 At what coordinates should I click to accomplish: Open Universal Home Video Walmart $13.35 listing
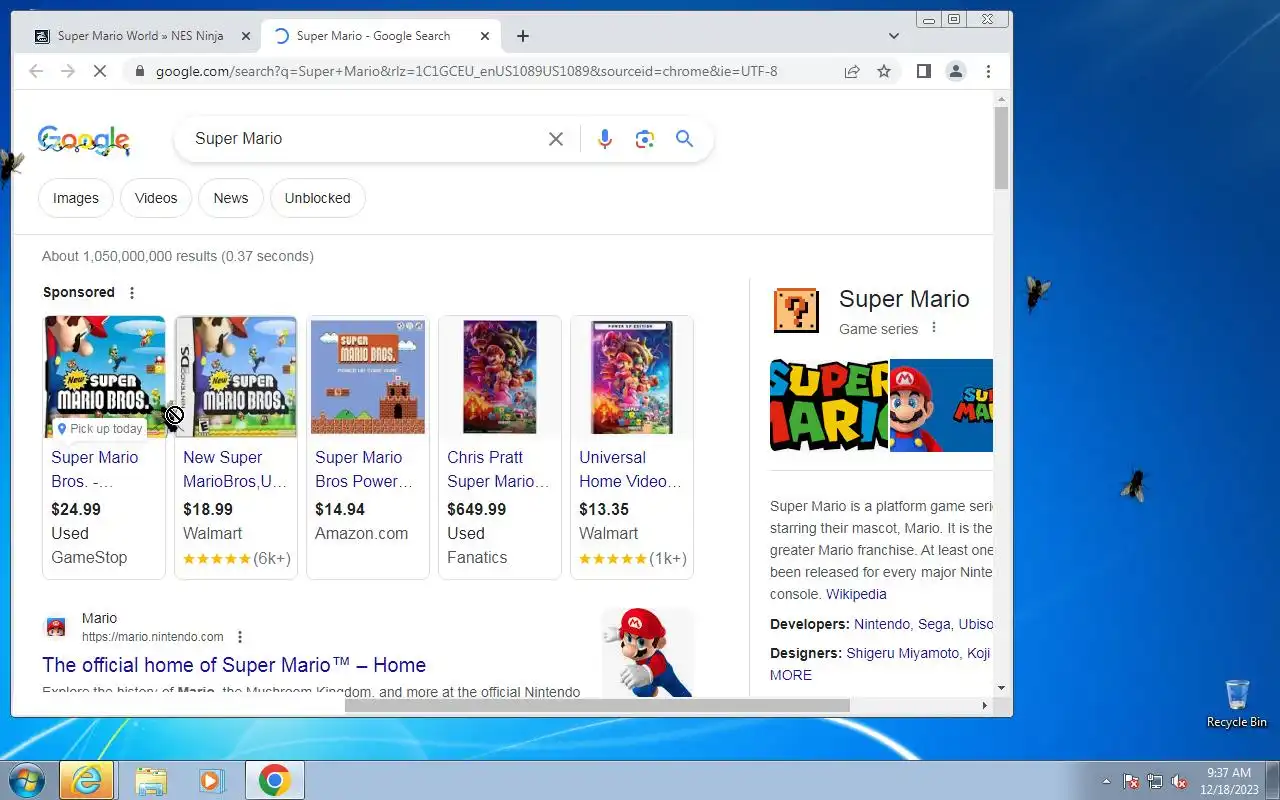(632, 447)
